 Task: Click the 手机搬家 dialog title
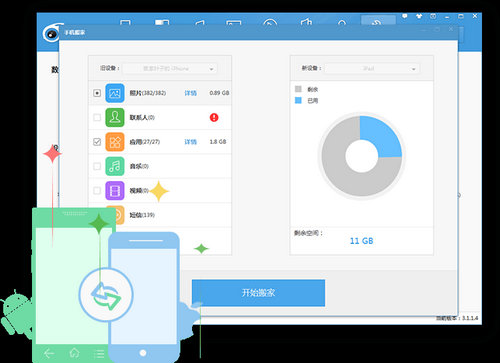pos(75,32)
